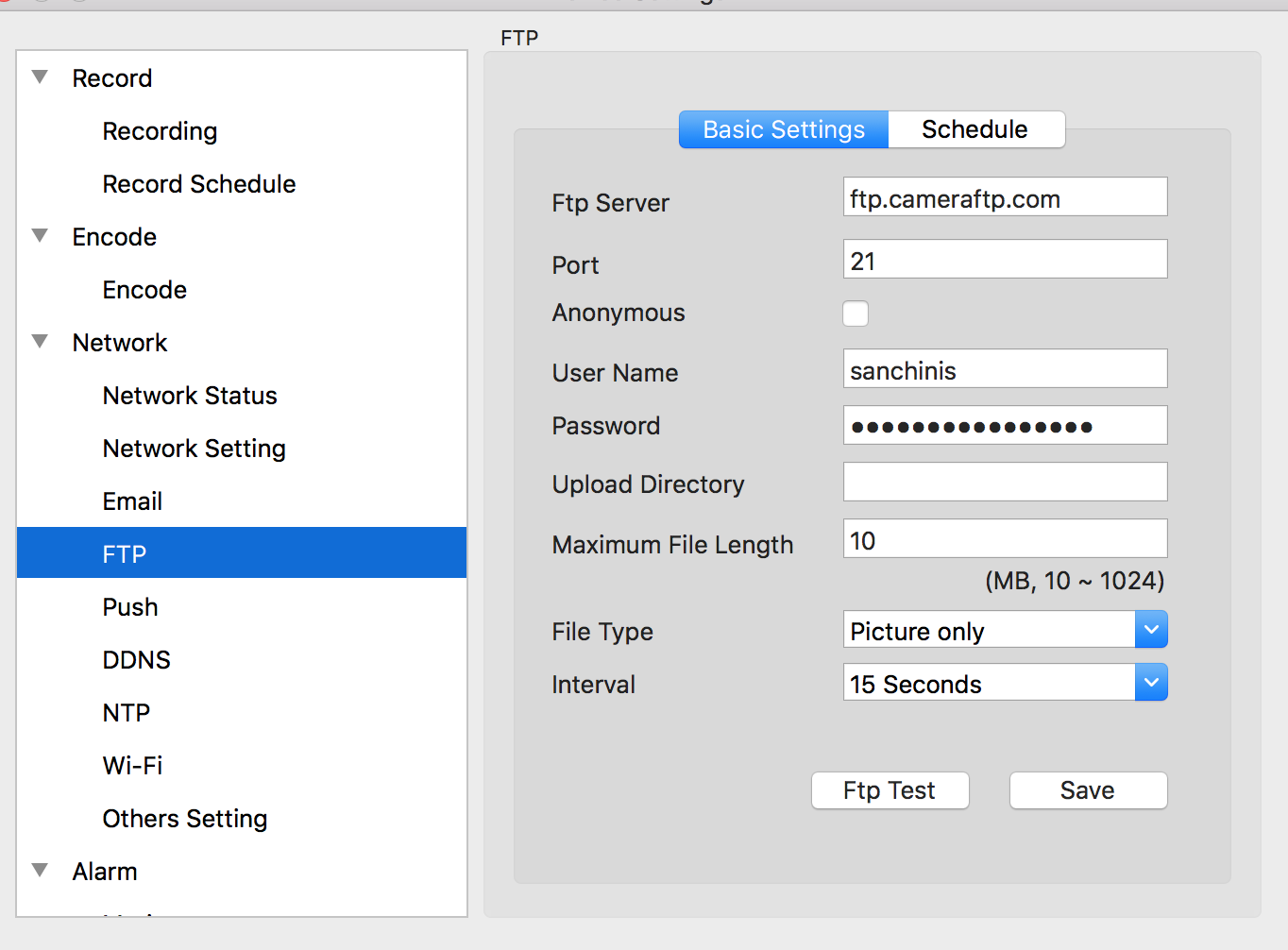The image size is (1288, 950).
Task: Select the Password field
Action: [1005, 426]
